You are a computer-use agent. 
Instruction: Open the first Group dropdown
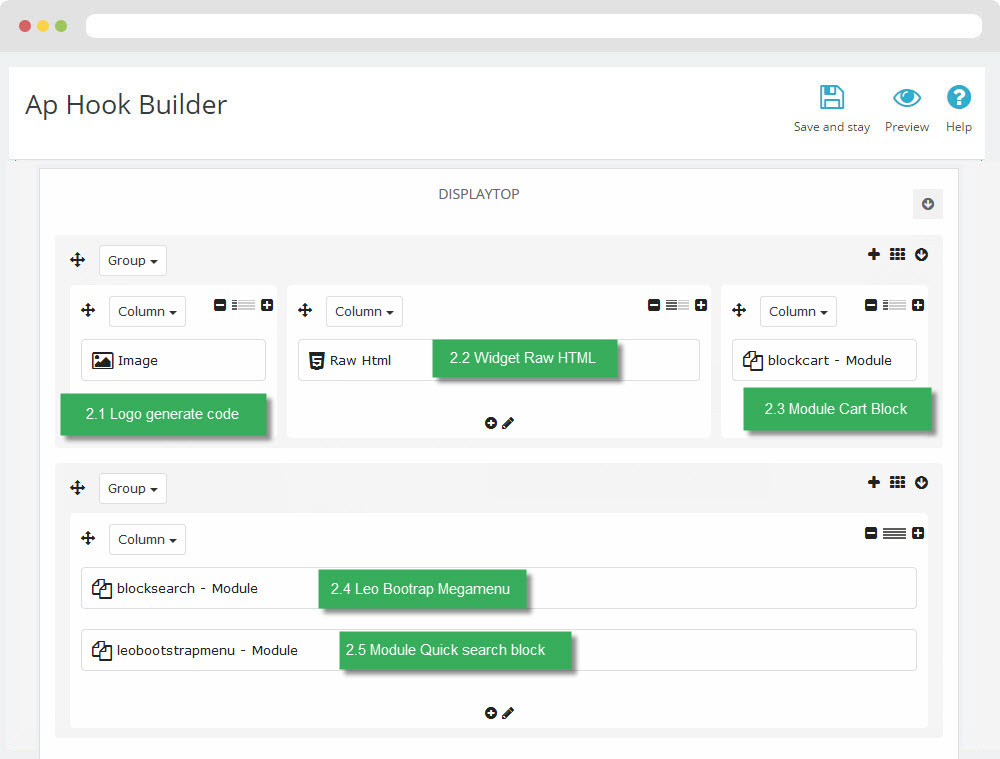click(x=133, y=261)
